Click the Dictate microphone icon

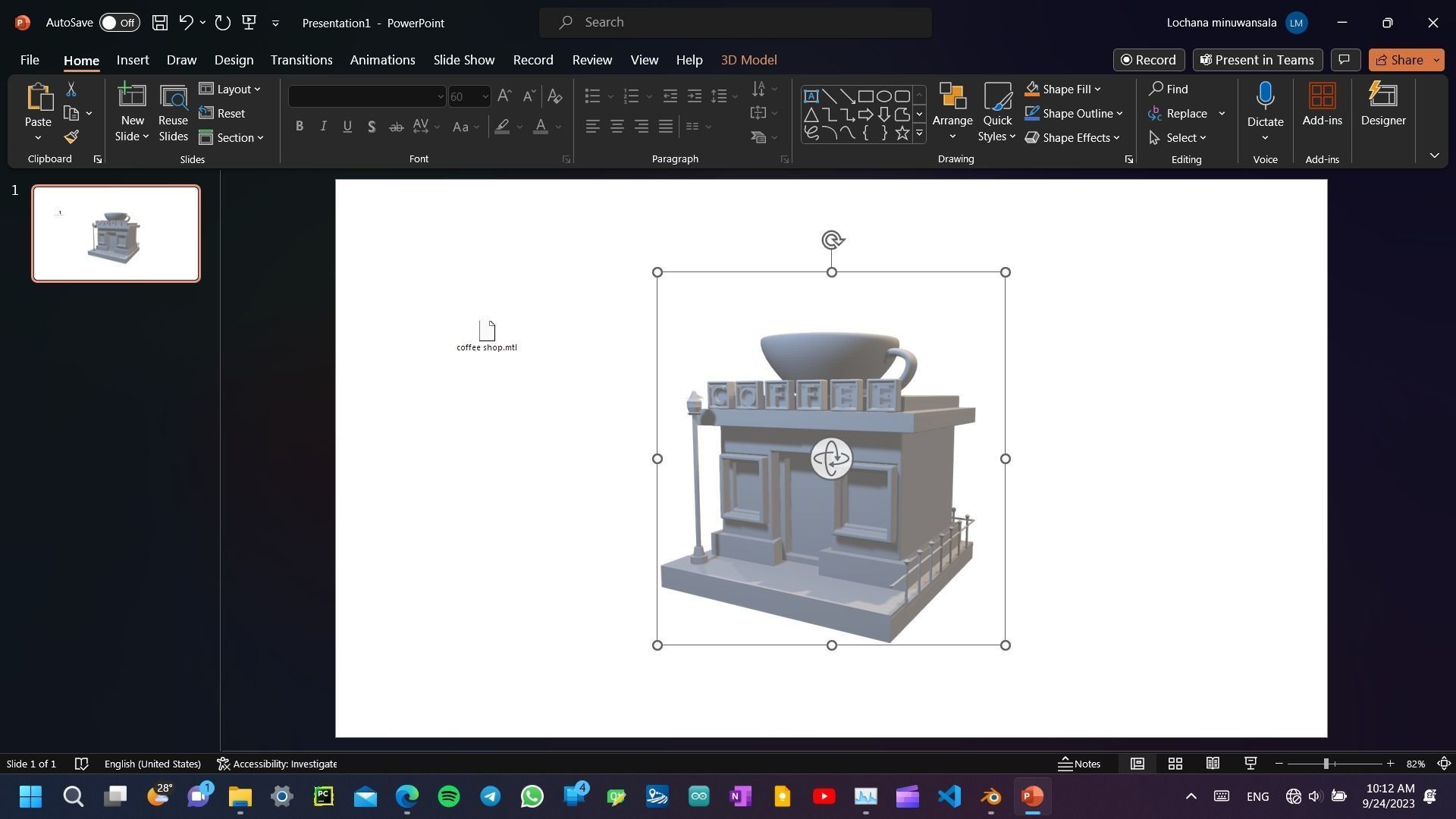(1264, 96)
